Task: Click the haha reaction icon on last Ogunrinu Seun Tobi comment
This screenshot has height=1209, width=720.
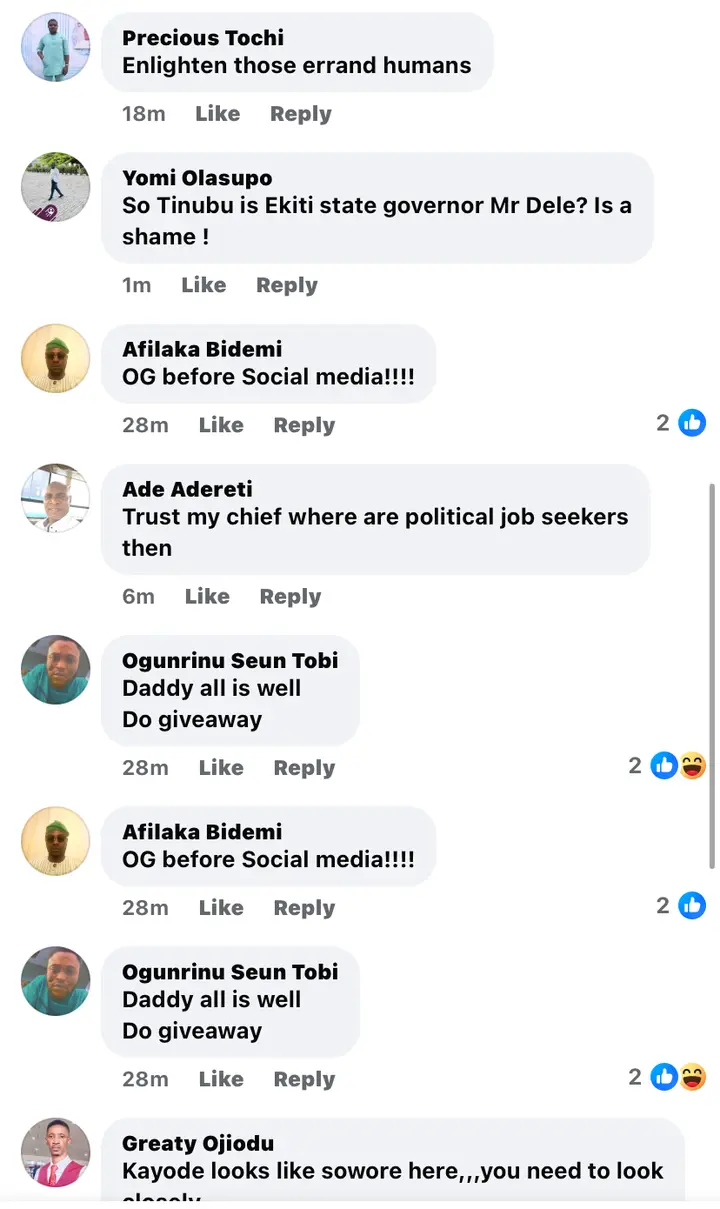Action: pyautogui.click(x=692, y=1077)
